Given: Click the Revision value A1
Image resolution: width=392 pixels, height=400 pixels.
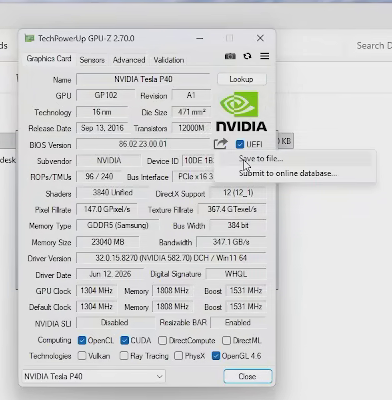Looking at the screenshot, I should coord(191,95).
